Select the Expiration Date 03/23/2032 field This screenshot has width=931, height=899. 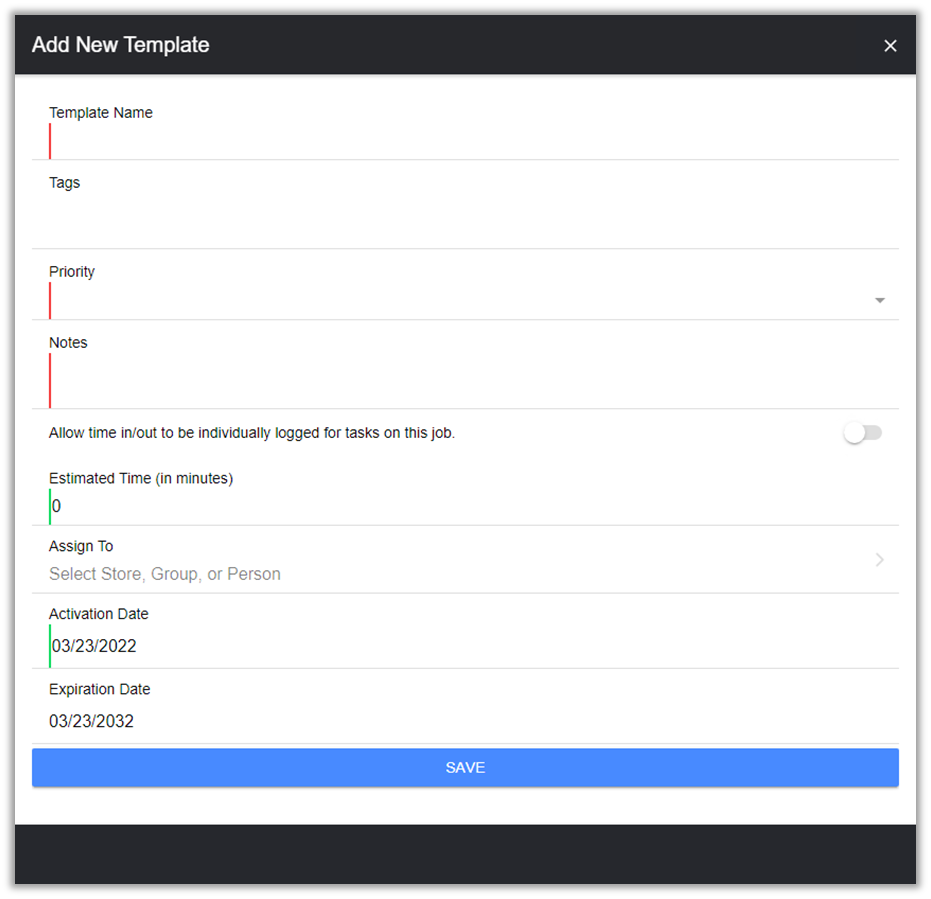(92, 721)
